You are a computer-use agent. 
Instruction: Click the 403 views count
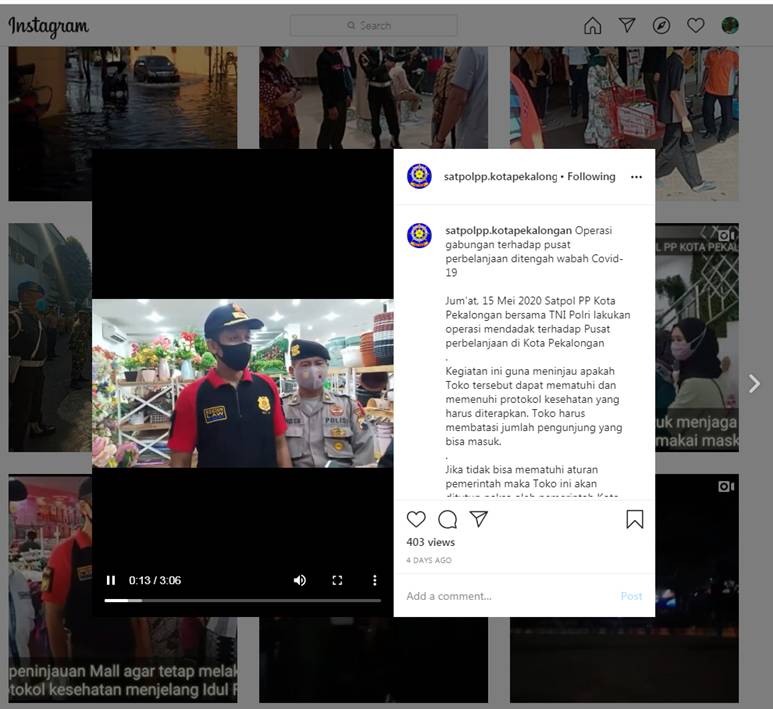pyautogui.click(x=430, y=542)
